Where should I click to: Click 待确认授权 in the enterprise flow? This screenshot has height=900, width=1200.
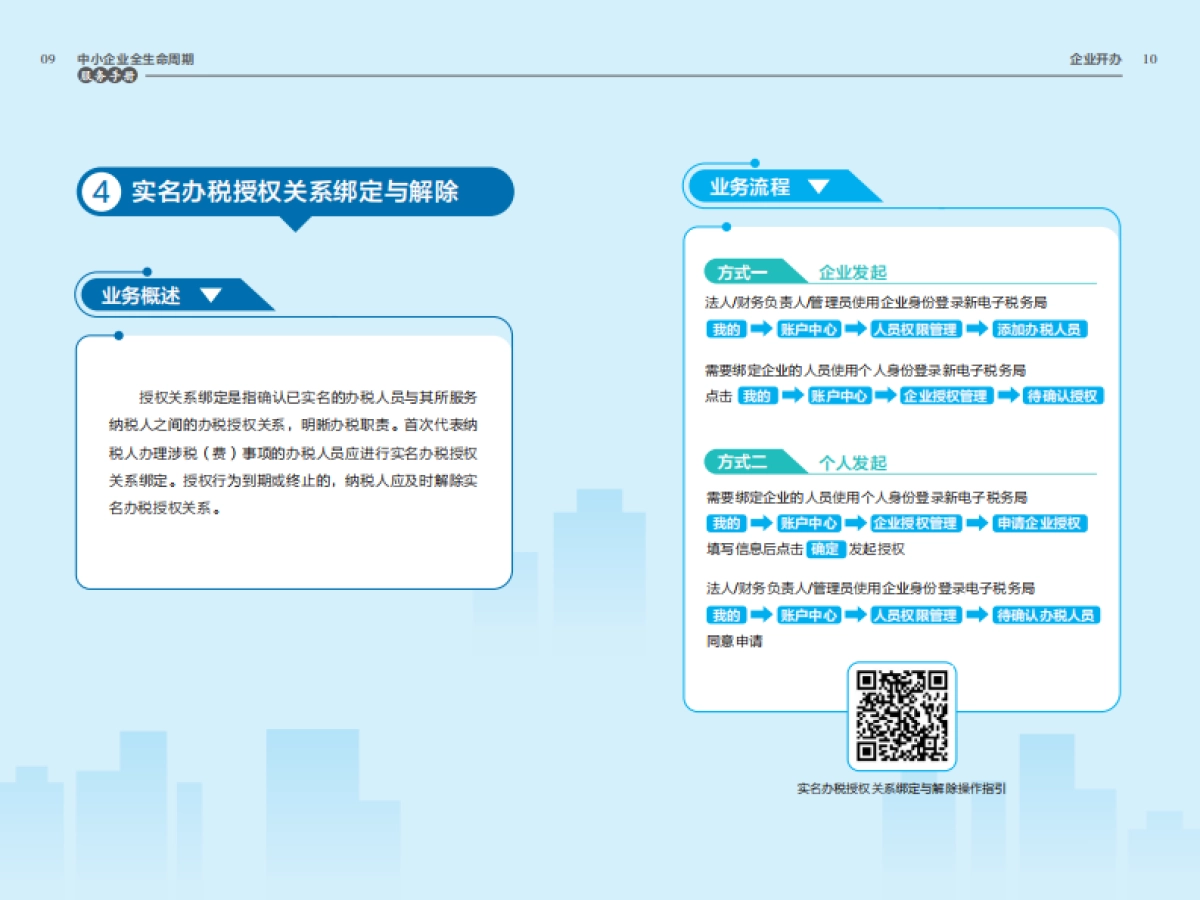[x=1062, y=396]
